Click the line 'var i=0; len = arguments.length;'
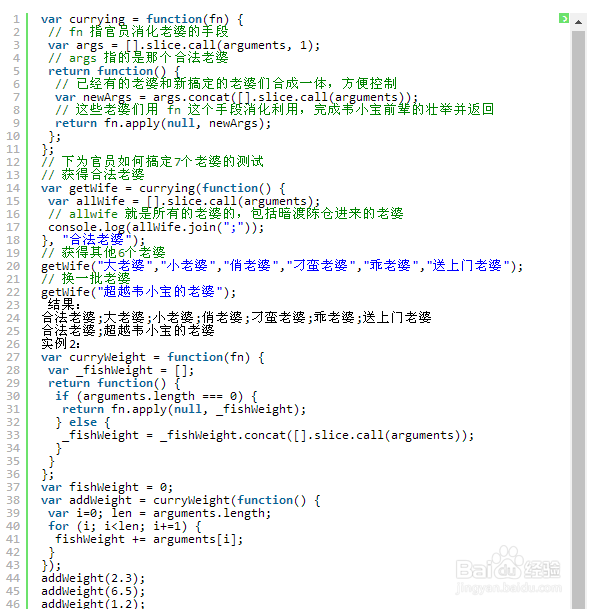Screen dimensions: 594x609 click(159, 513)
